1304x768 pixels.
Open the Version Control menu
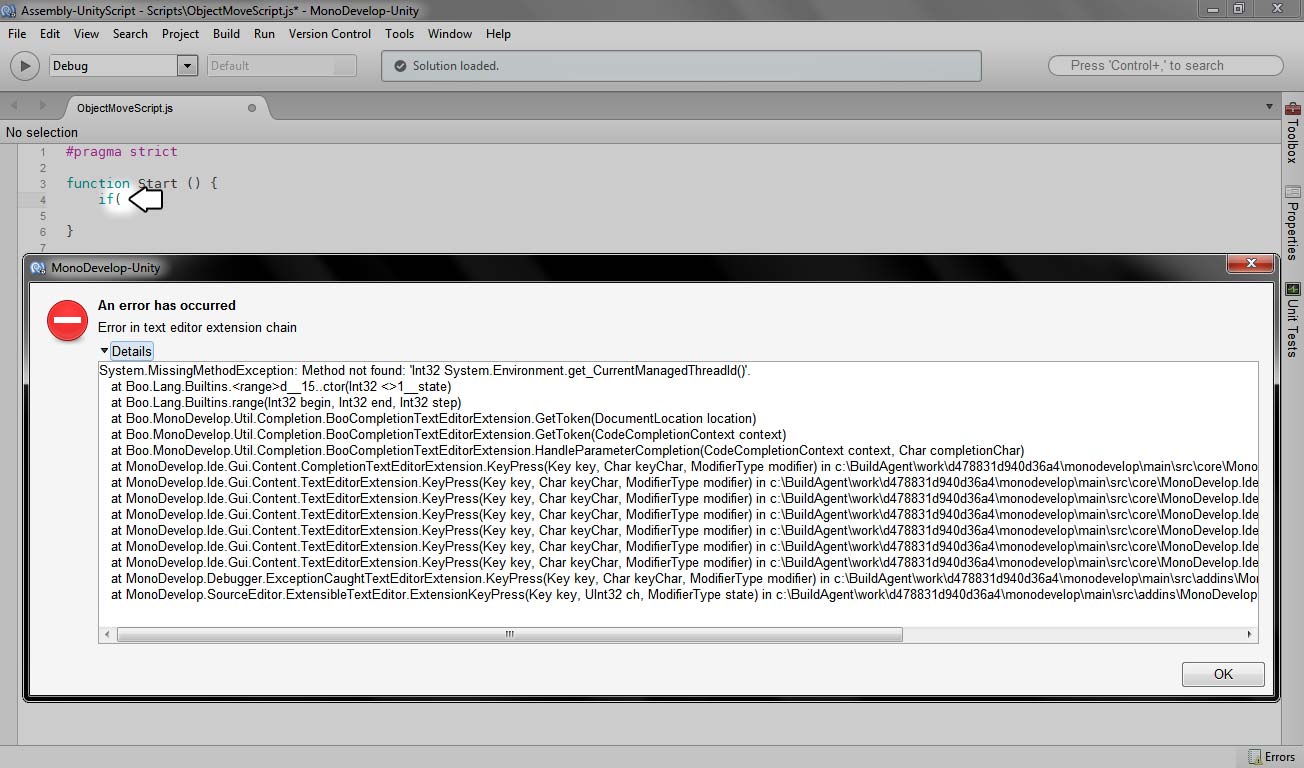click(329, 33)
